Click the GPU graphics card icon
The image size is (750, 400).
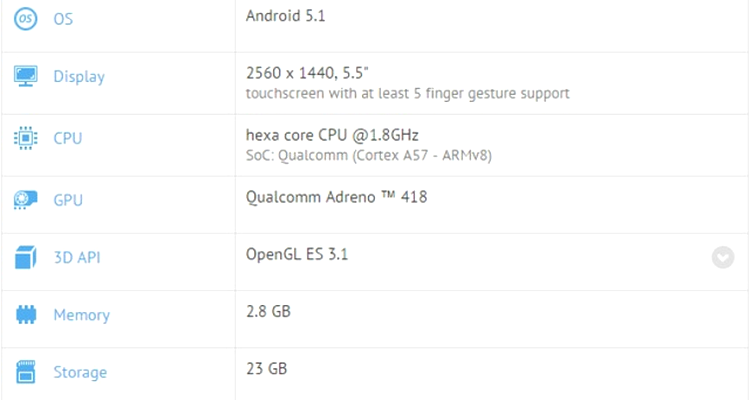pyautogui.click(x=25, y=200)
